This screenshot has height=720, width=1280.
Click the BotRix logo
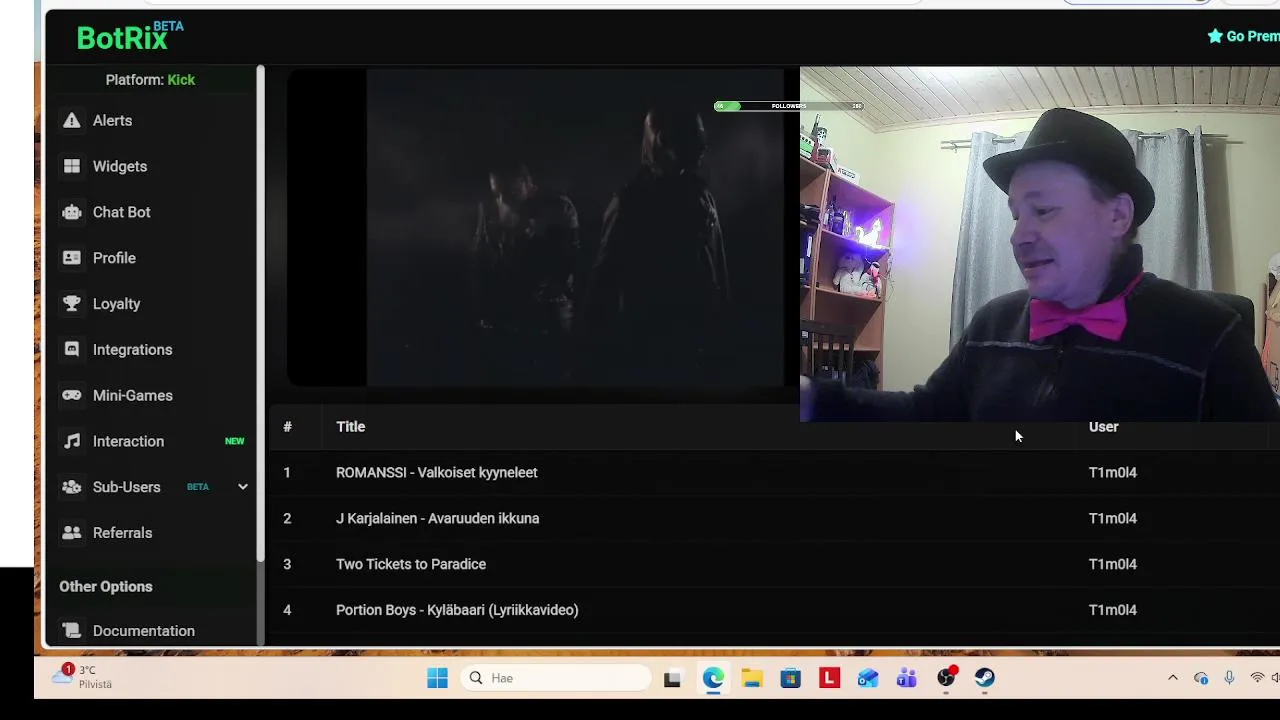(x=130, y=36)
